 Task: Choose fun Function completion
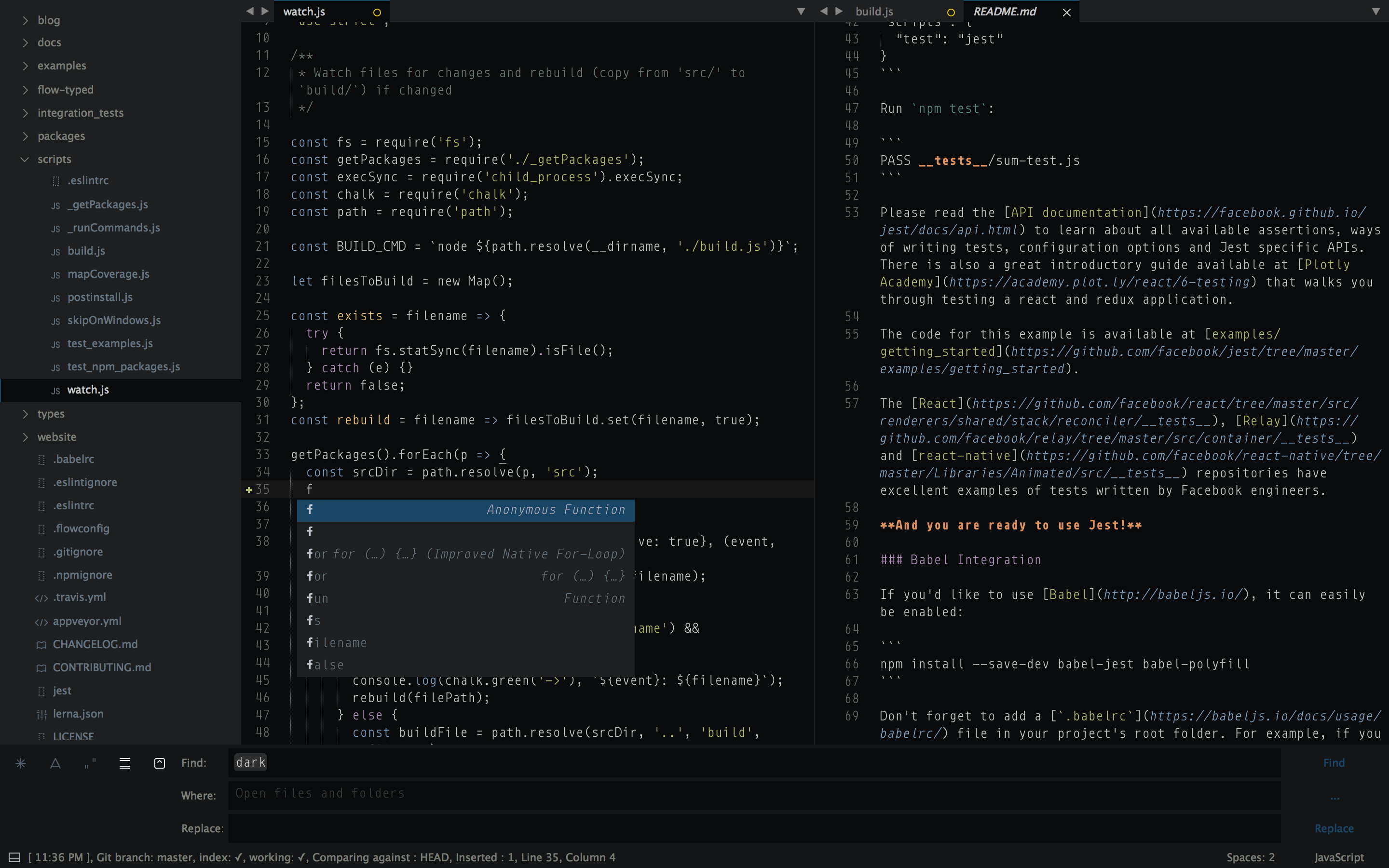point(465,598)
